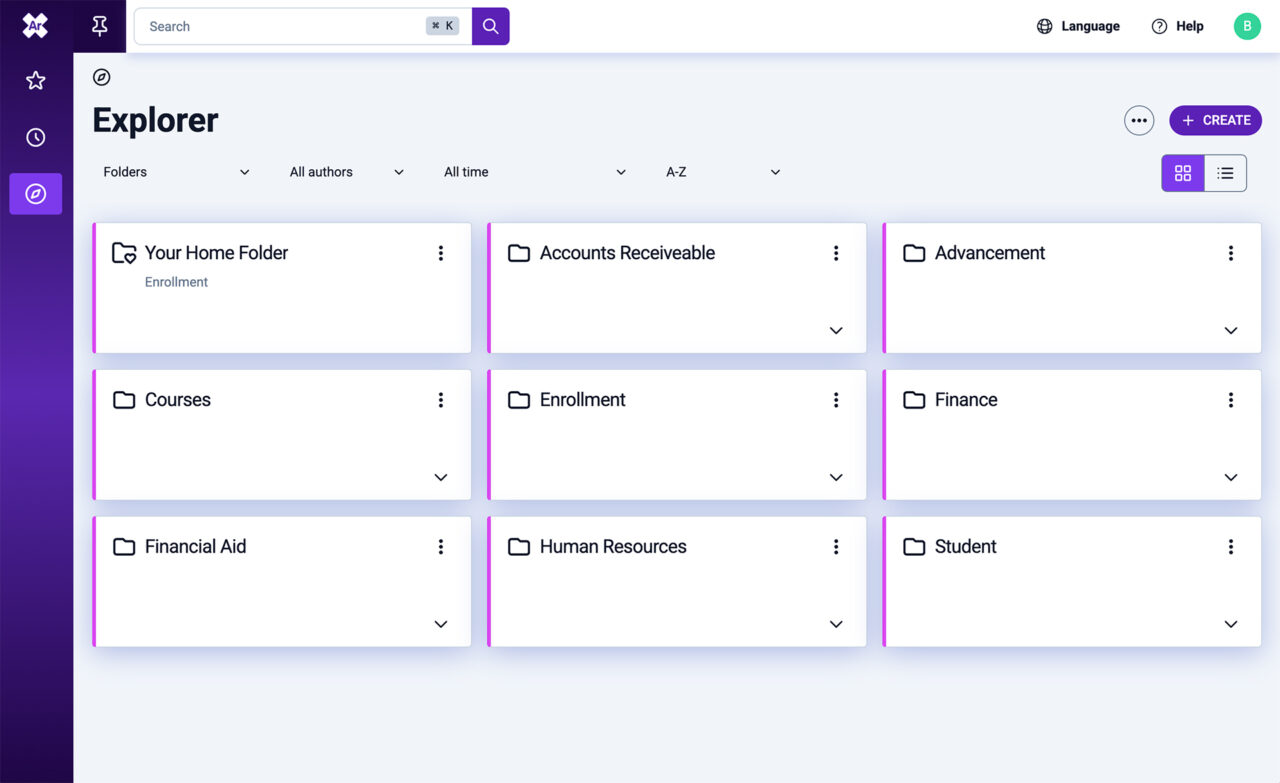Image resolution: width=1280 pixels, height=783 pixels.
Task: Click the purple search magnifier button
Action: coord(490,26)
